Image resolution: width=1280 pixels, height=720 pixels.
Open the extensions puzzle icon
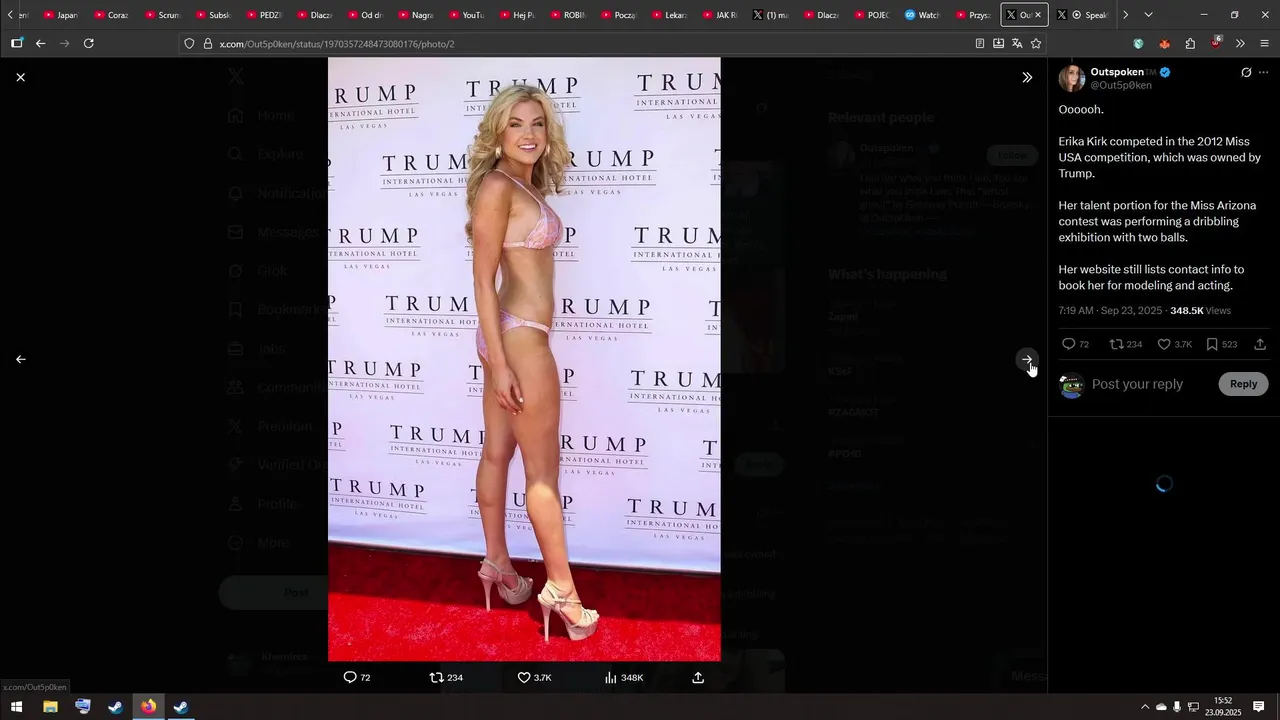click(x=1190, y=43)
